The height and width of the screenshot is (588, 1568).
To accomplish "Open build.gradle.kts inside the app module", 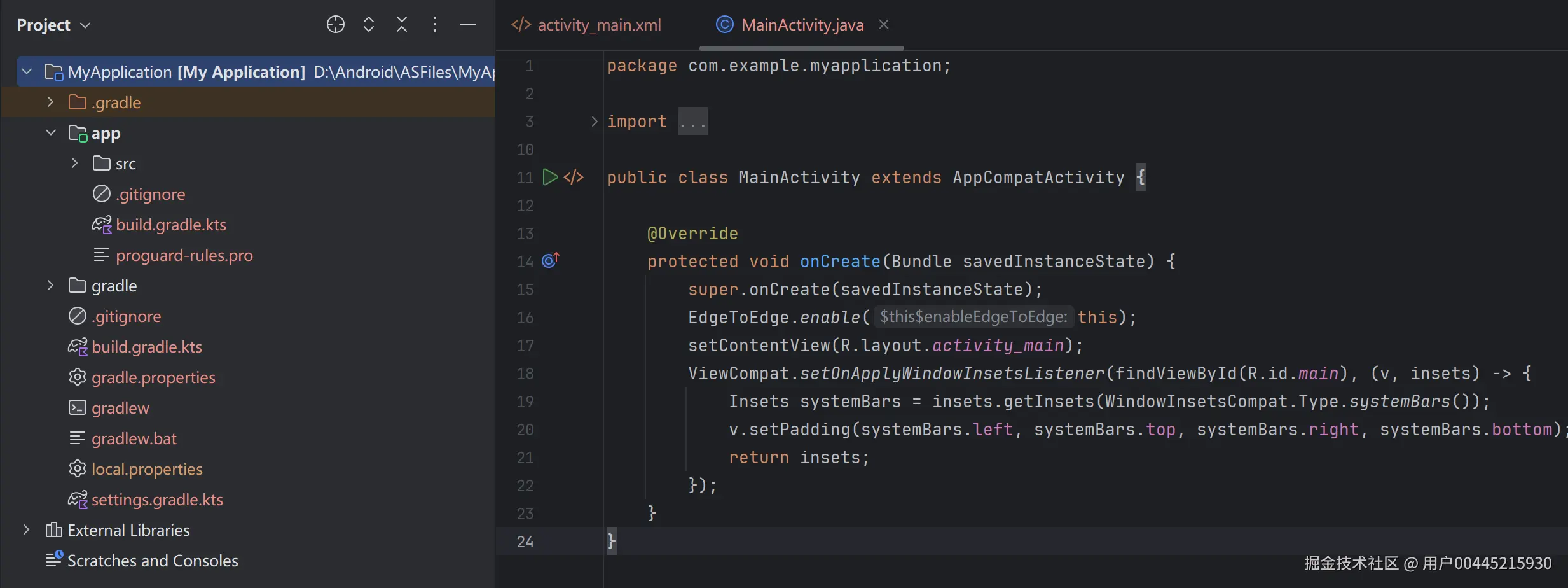I will 171,225.
